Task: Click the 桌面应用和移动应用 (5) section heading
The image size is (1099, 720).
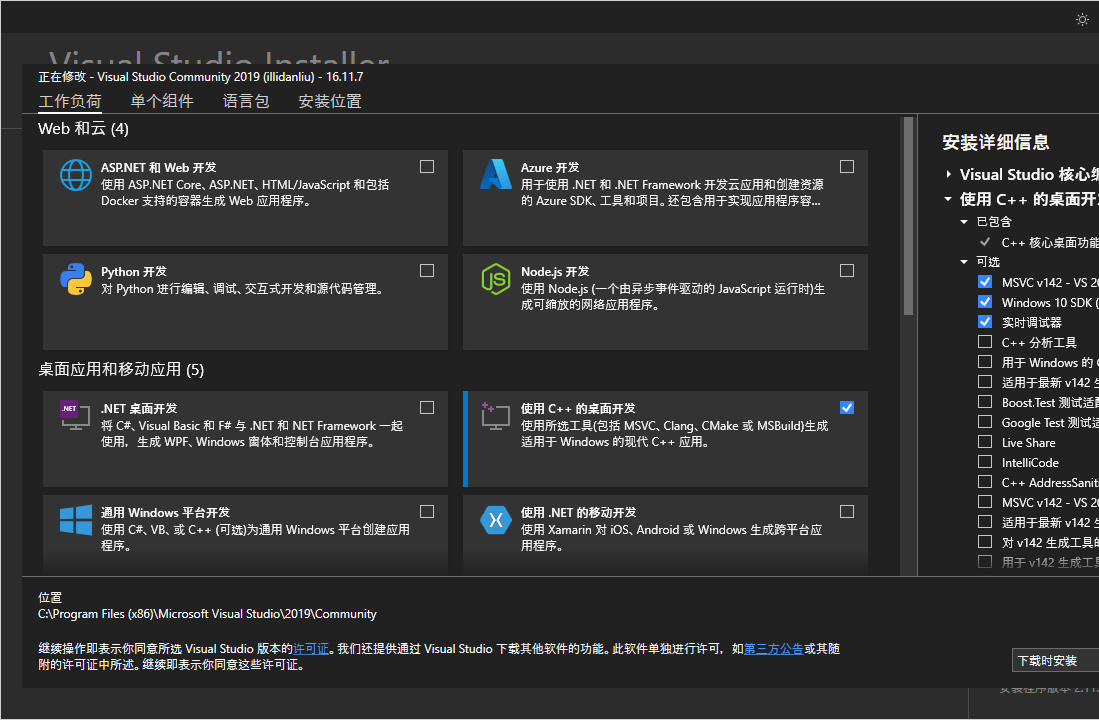Action: click(121, 369)
